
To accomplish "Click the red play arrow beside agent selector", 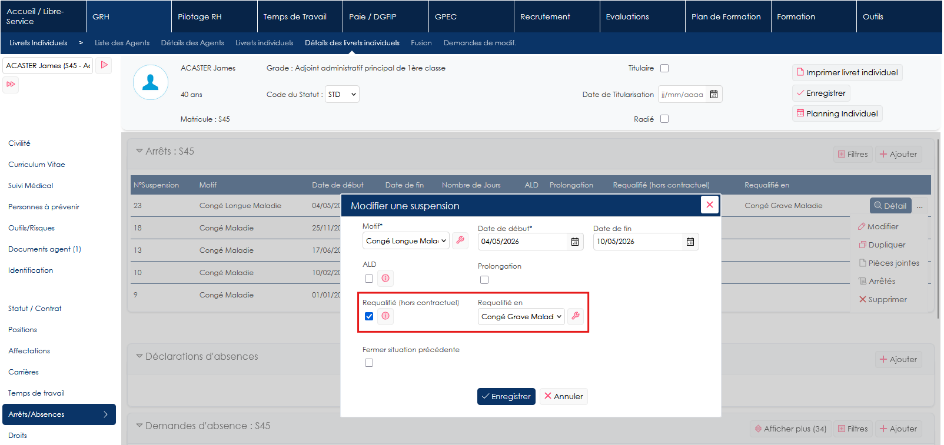I will click(x=104, y=65).
